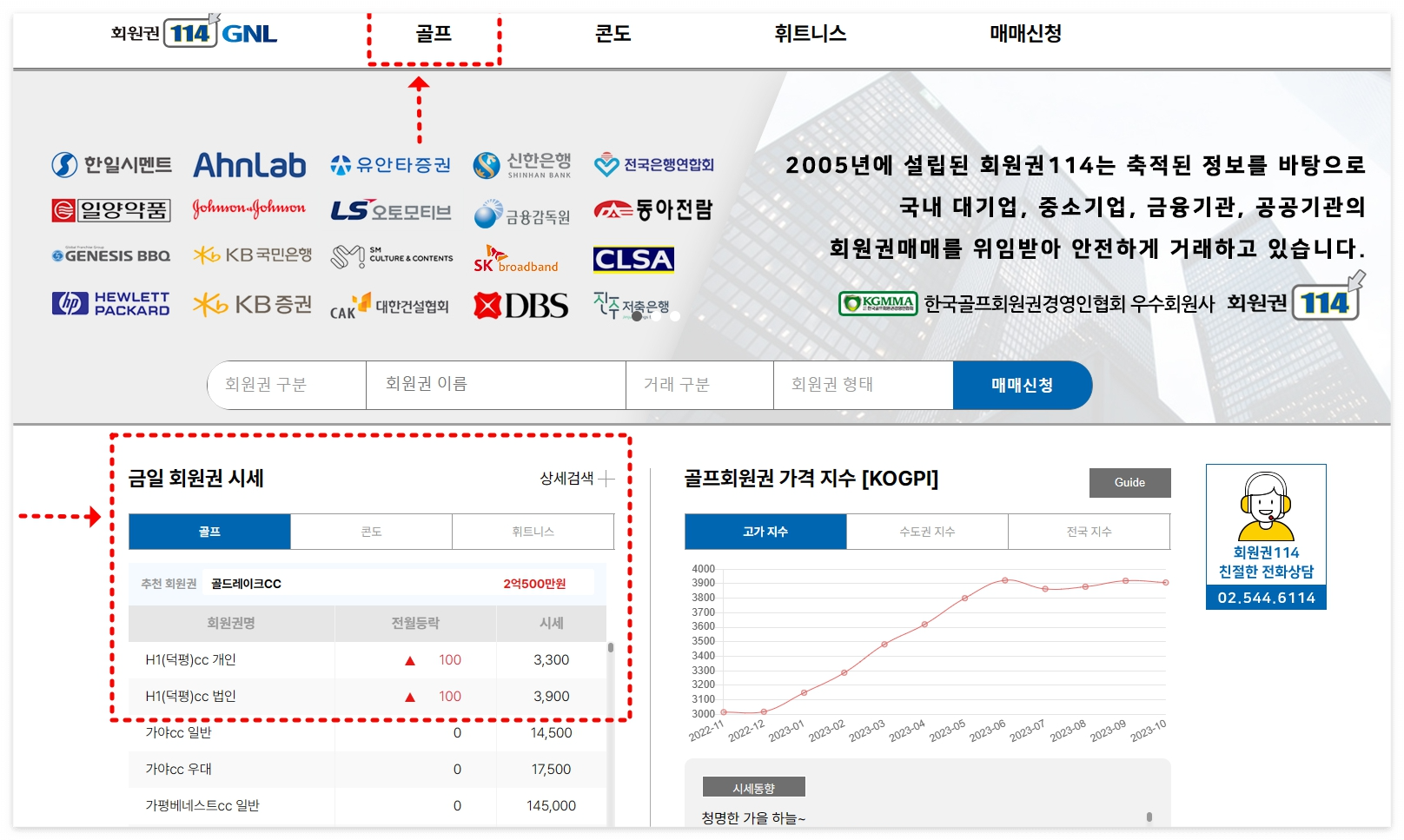Click the 가야cc 일반 row
This screenshot has width=1404, height=840.
pos(368,733)
